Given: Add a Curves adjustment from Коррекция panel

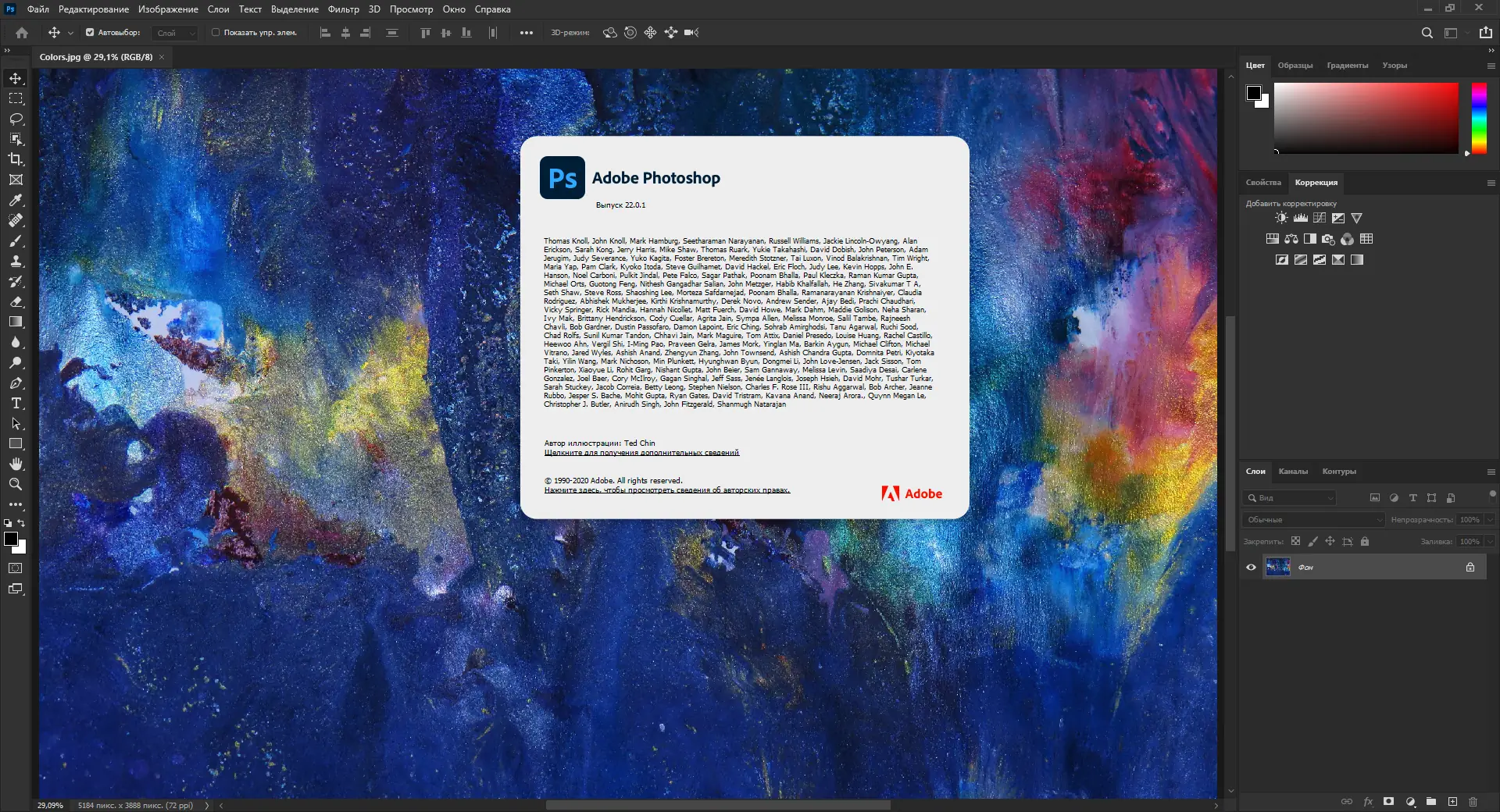Looking at the screenshot, I should (x=1320, y=219).
